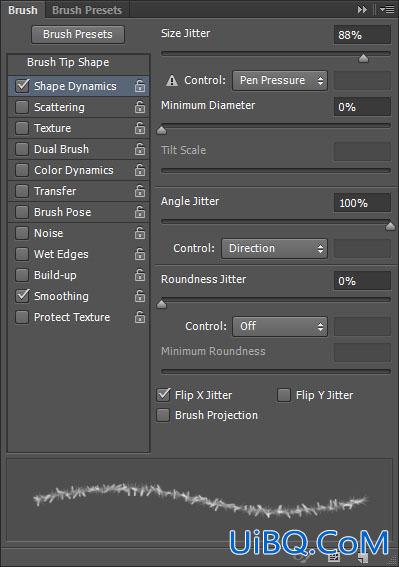Switch to the Brush tab

pos(23,10)
